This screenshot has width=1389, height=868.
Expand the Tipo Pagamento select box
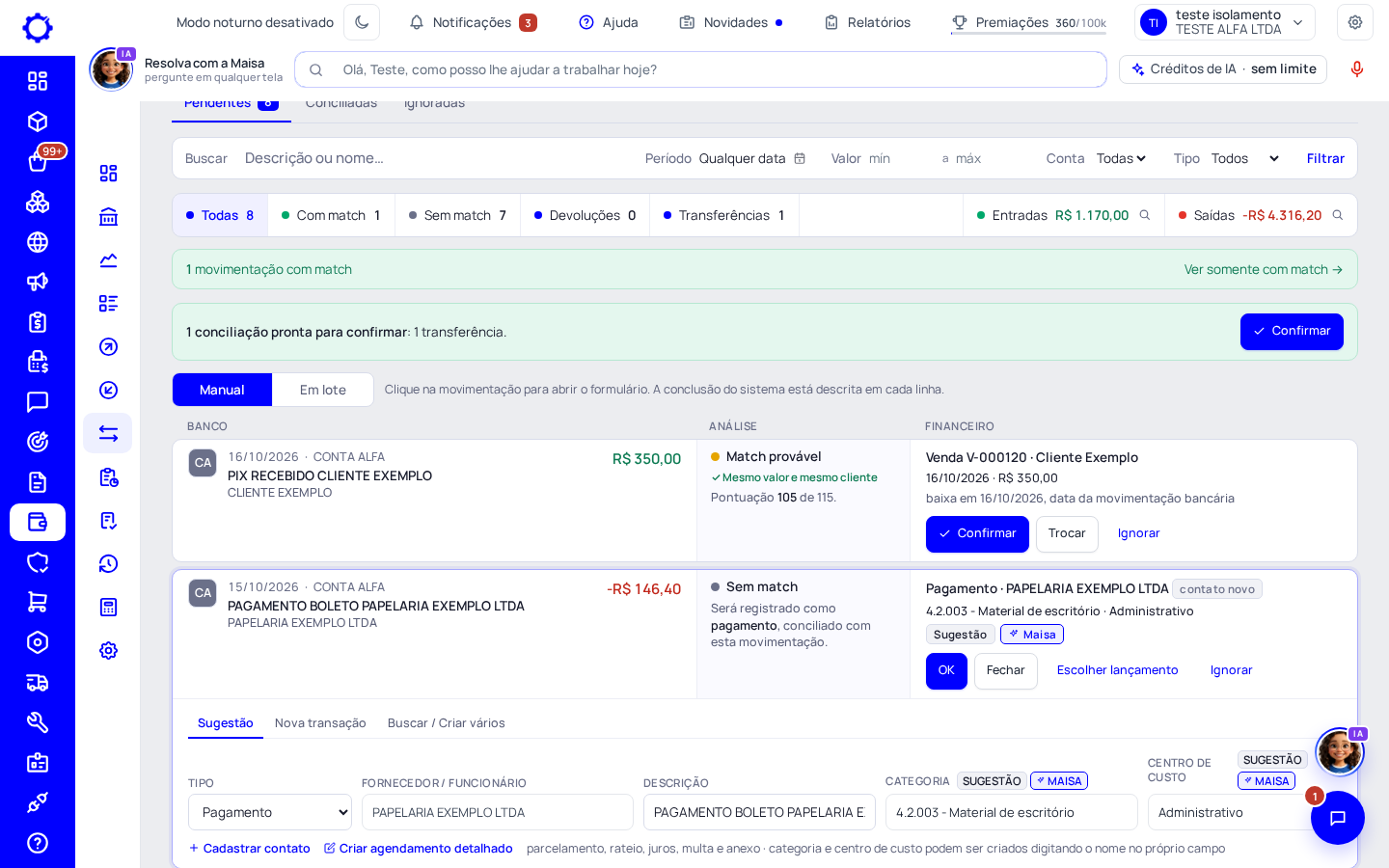click(x=270, y=812)
